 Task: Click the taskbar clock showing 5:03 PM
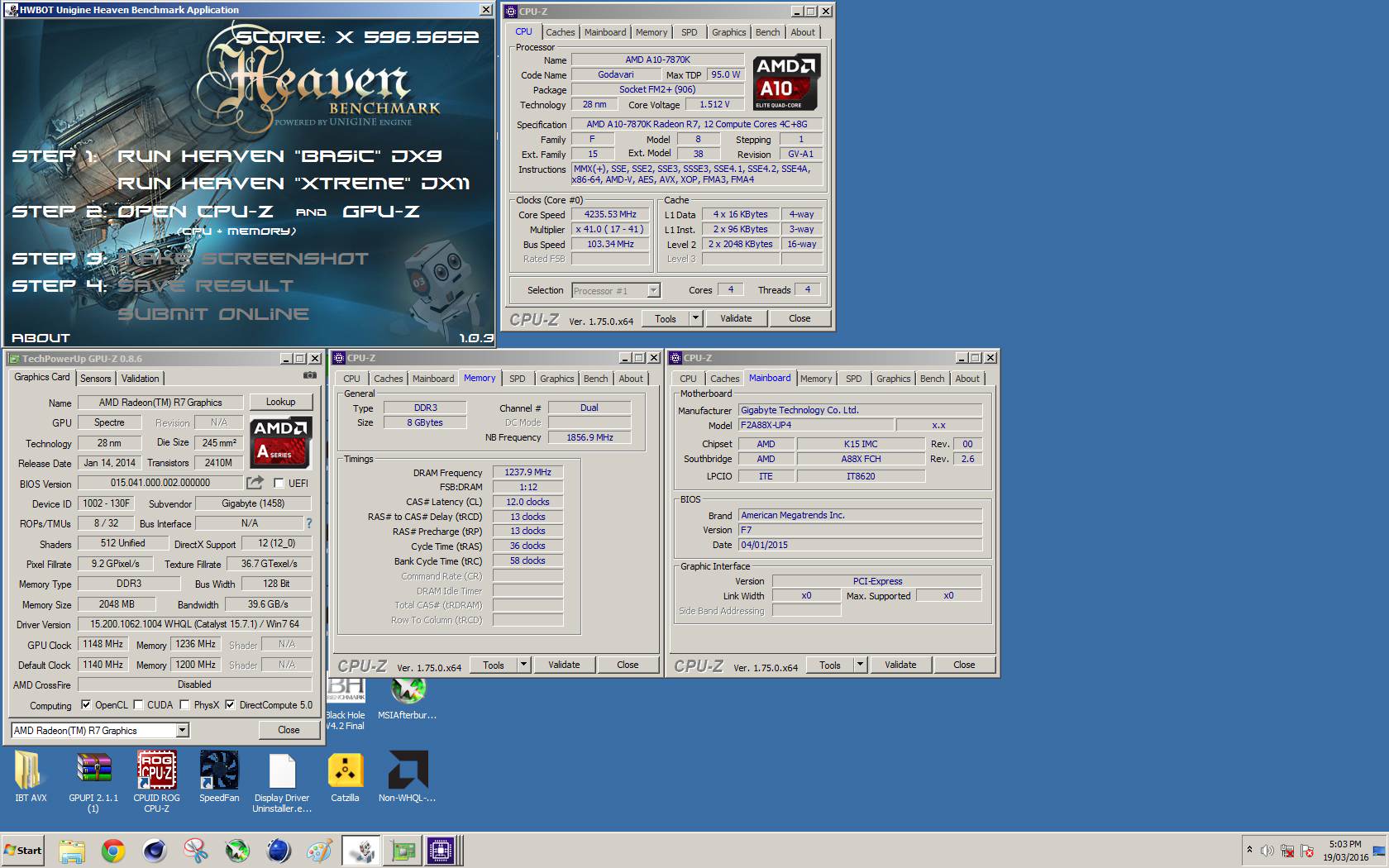point(1345,851)
